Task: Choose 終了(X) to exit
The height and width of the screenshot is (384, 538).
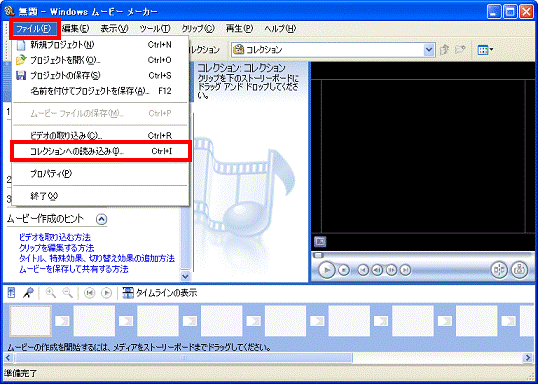Action: (100, 196)
